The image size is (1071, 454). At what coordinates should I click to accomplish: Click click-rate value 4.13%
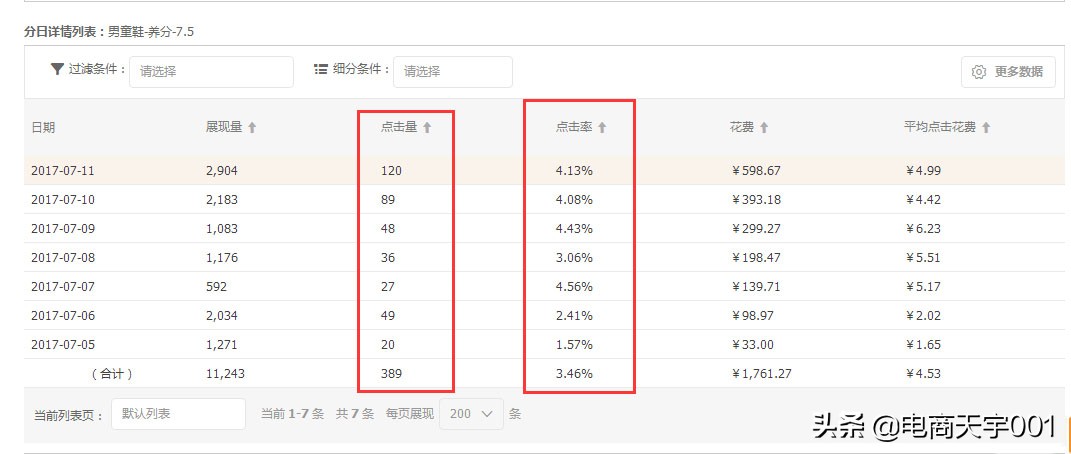click(x=574, y=171)
